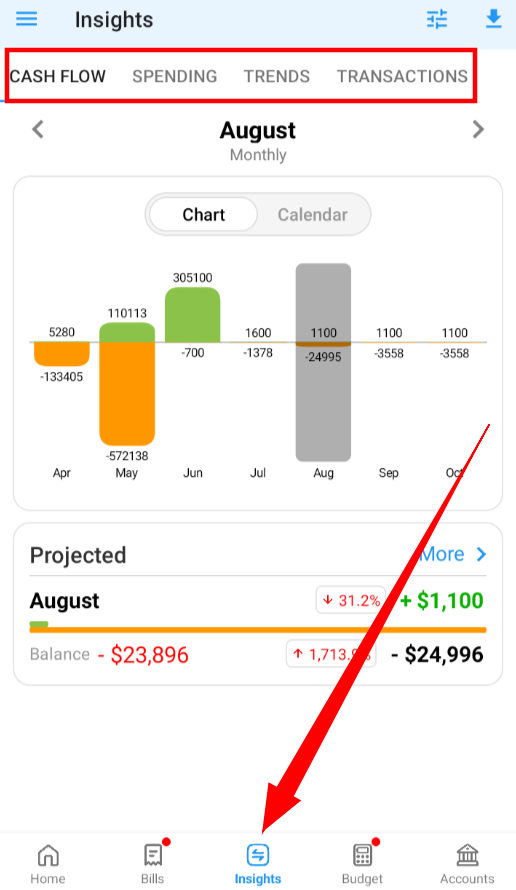This screenshot has height=890, width=516.
Task: Tap the August projected progress bar
Action: pyautogui.click(x=258, y=627)
